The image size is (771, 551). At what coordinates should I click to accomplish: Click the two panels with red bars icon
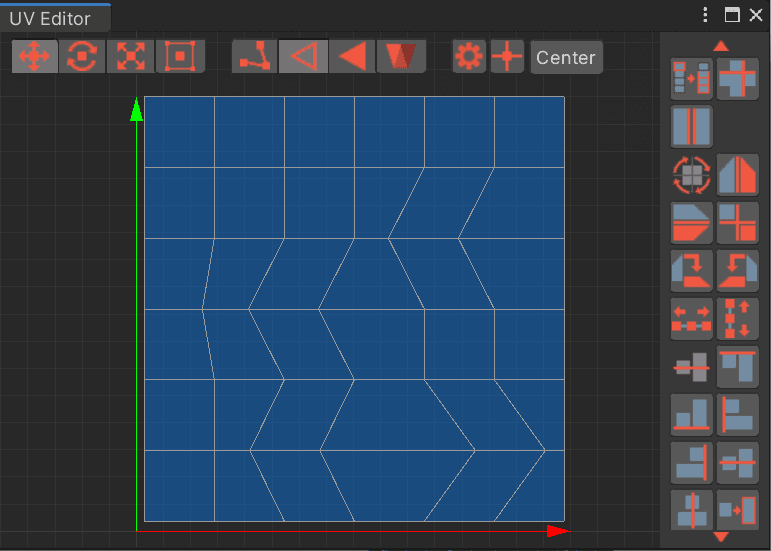(691, 126)
